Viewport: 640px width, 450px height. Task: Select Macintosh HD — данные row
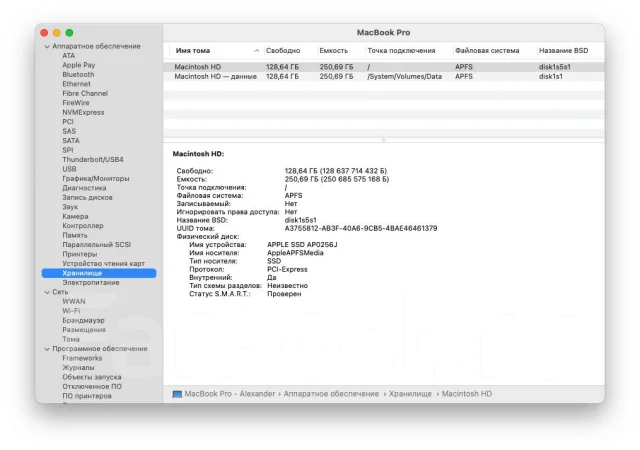tap(384, 76)
